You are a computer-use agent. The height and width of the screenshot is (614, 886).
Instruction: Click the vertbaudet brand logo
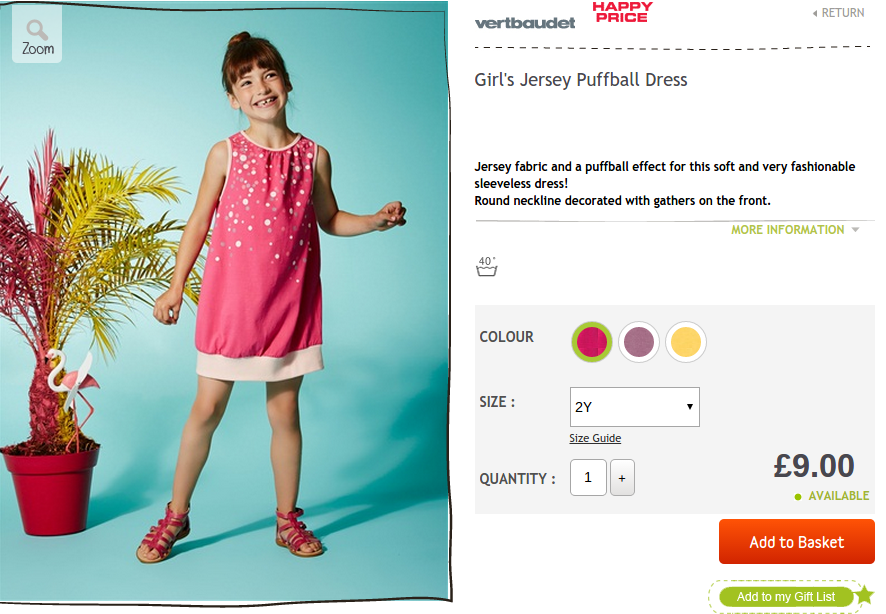[x=525, y=23]
